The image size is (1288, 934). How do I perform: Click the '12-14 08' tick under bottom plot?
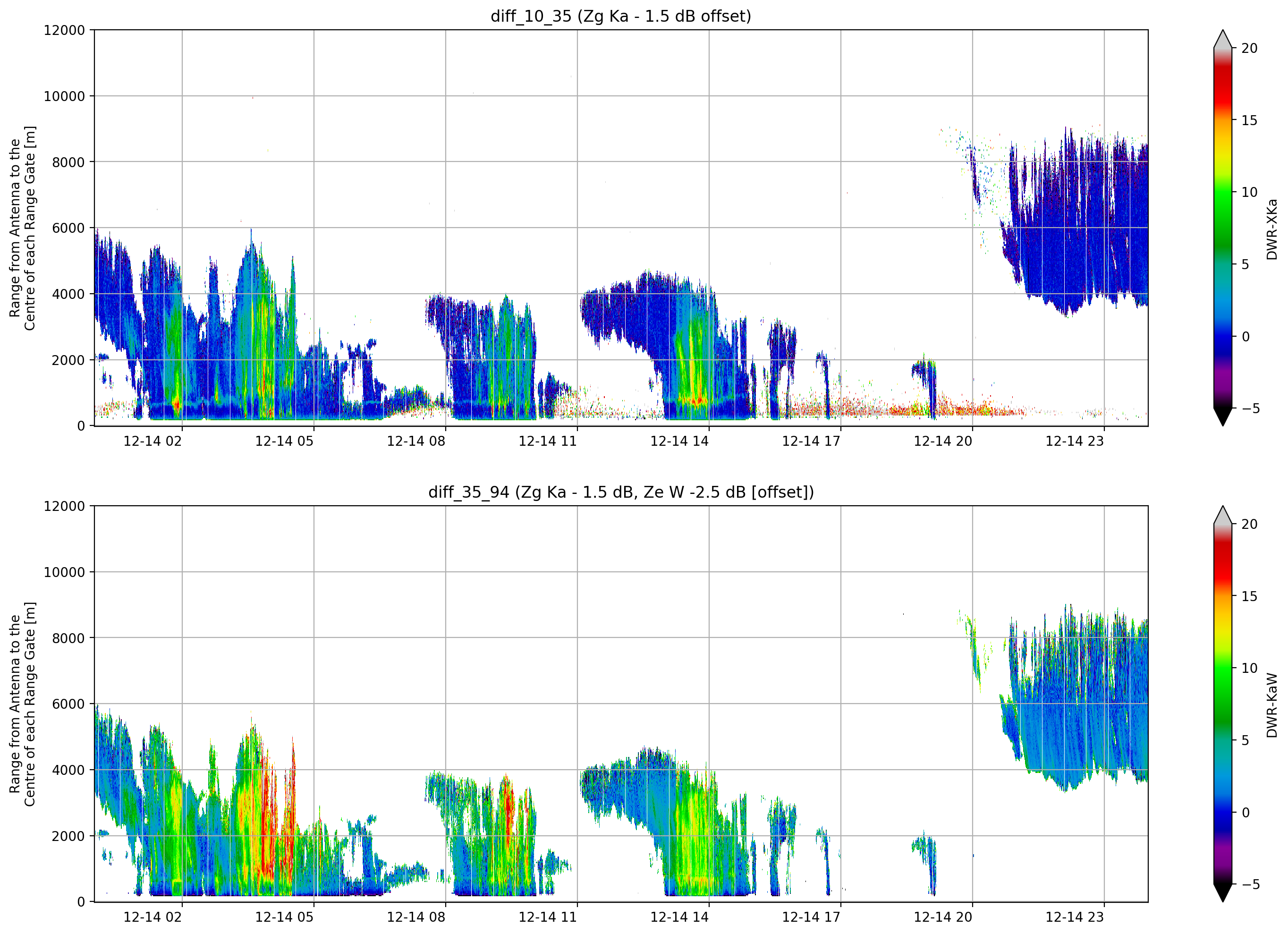tap(416, 917)
